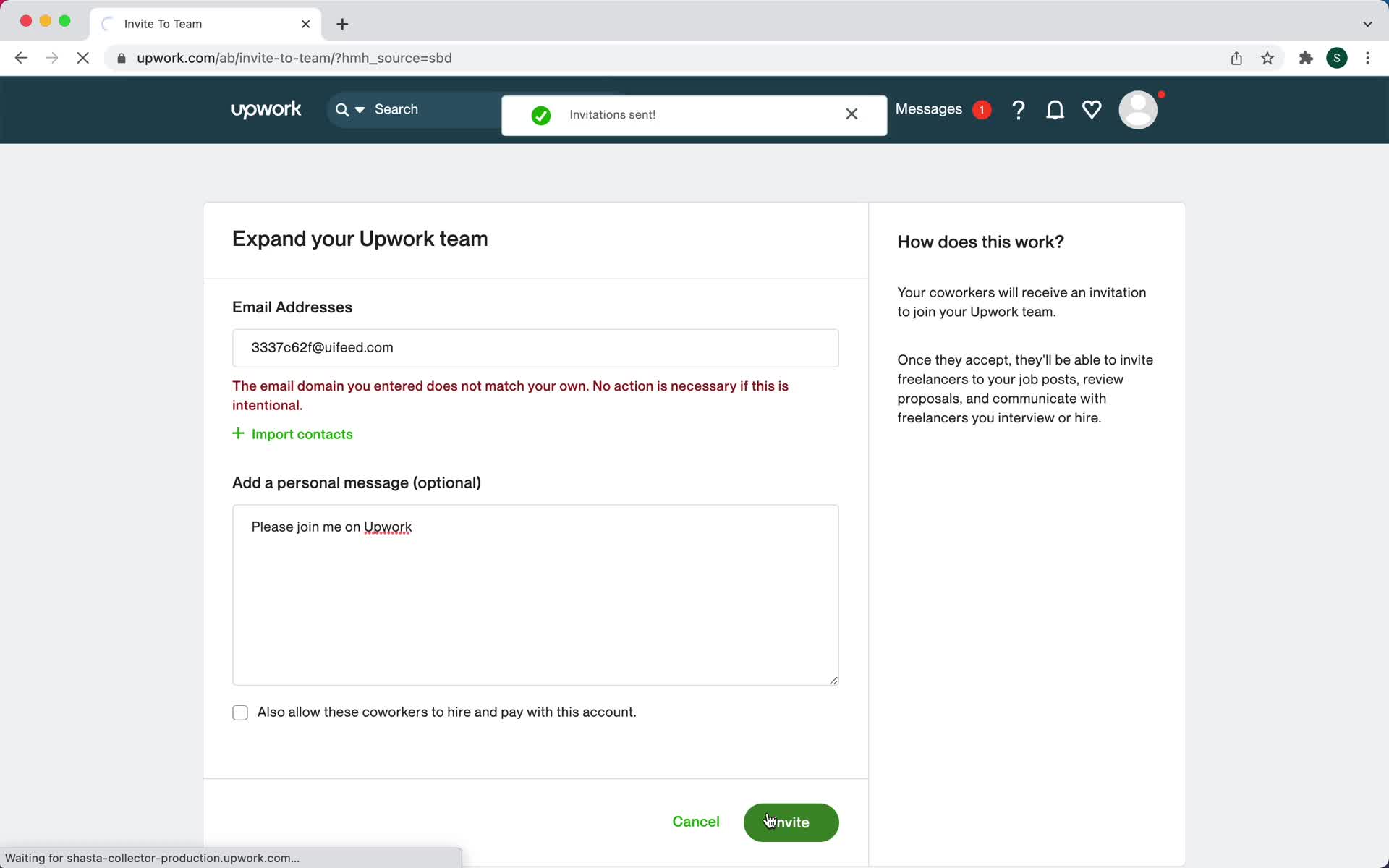
Task: Dismiss the Invitations sent notification
Action: (x=851, y=114)
